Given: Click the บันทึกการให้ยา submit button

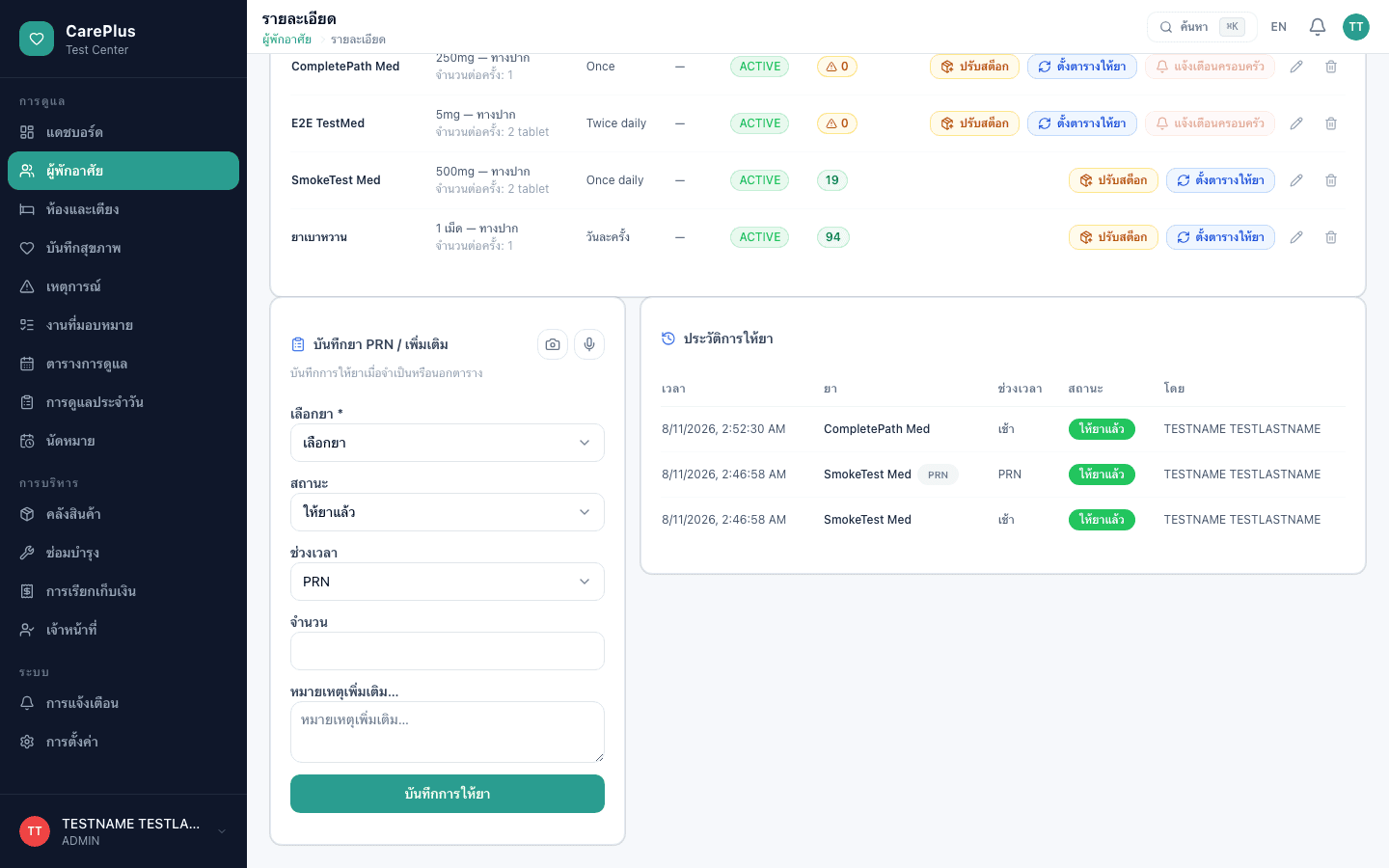Looking at the screenshot, I should (x=448, y=794).
